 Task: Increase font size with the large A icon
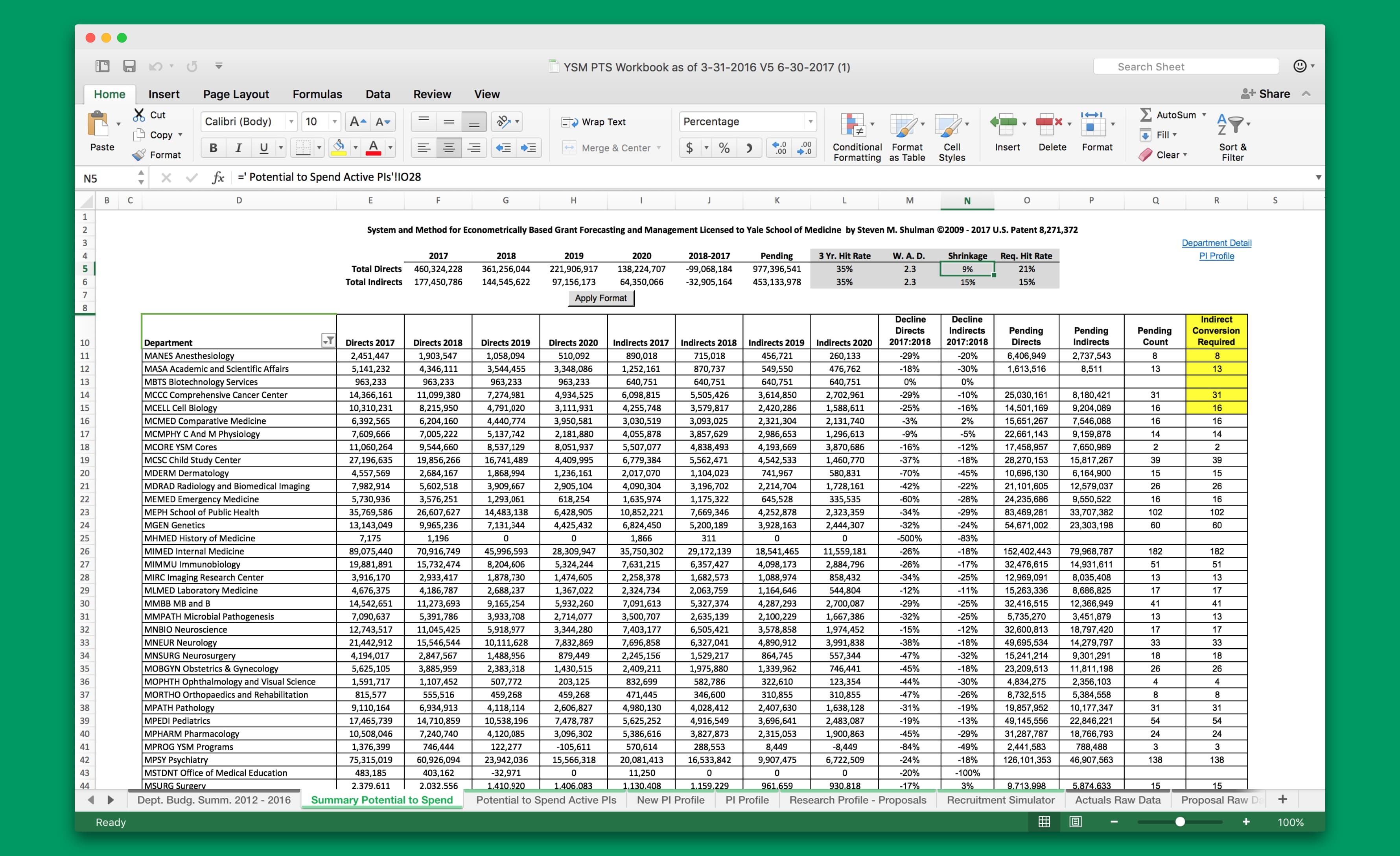(357, 122)
